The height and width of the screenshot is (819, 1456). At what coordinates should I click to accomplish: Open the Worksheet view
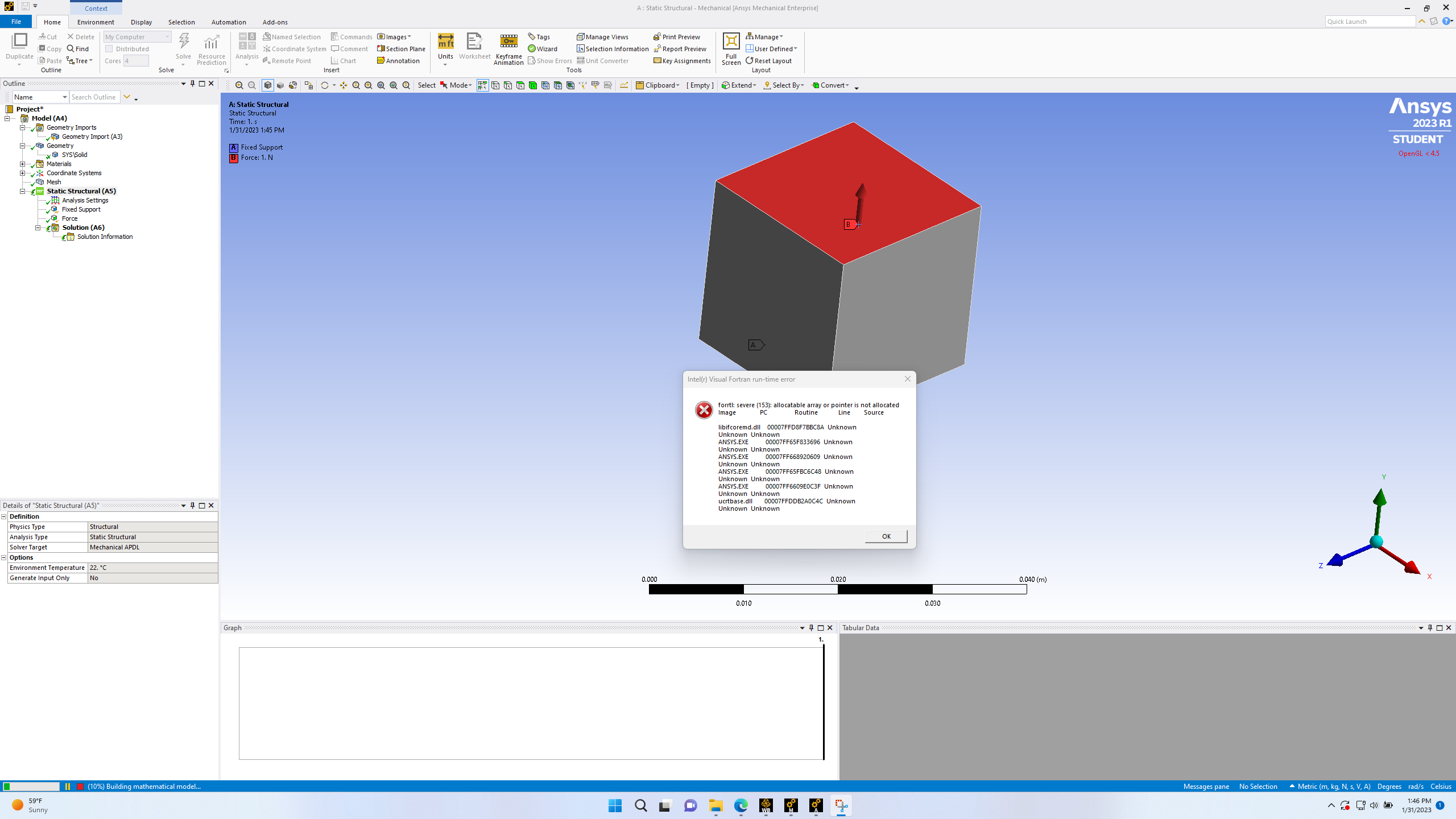click(474, 46)
